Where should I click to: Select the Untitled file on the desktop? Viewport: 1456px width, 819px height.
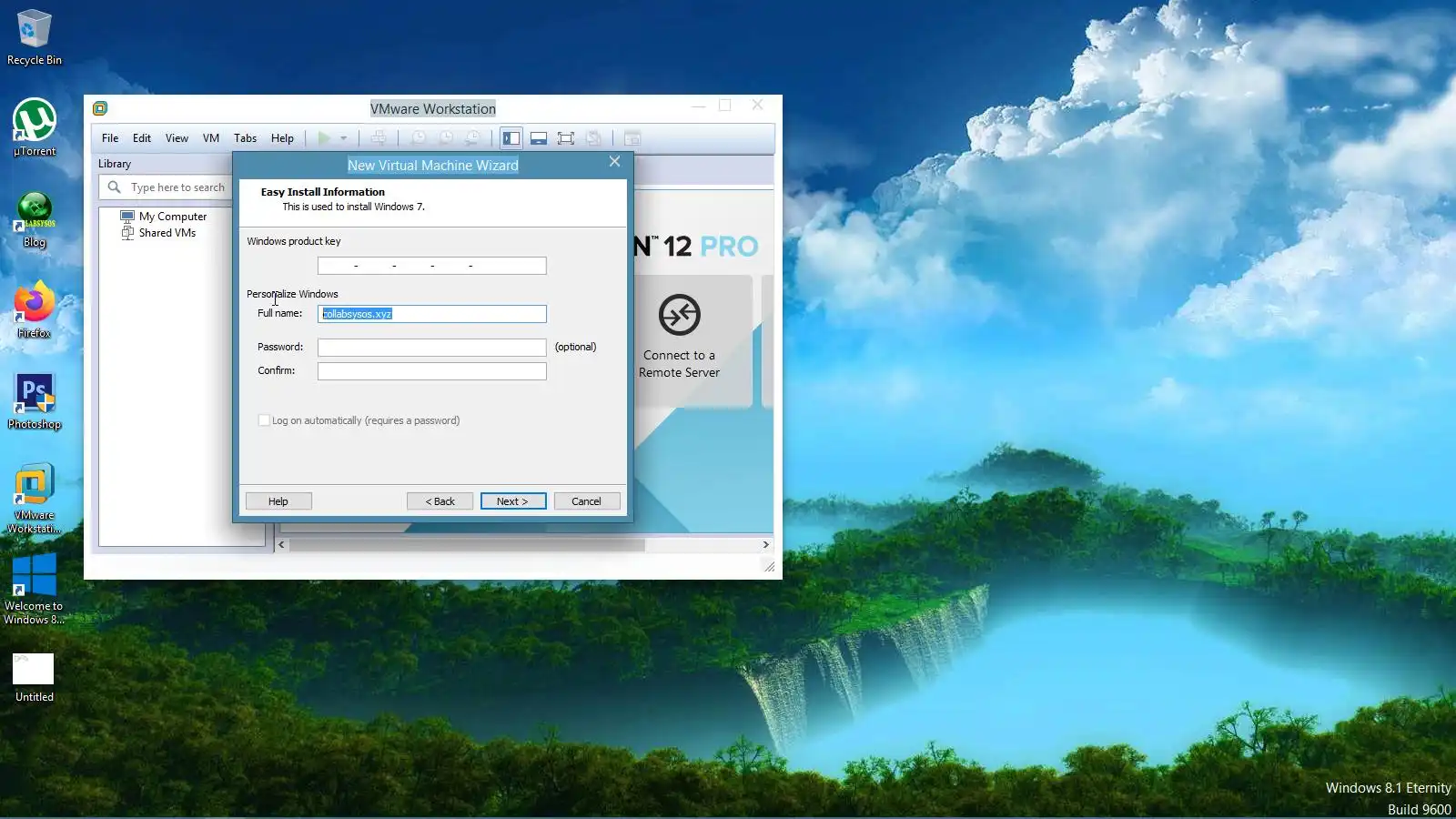pyautogui.click(x=34, y=678)
